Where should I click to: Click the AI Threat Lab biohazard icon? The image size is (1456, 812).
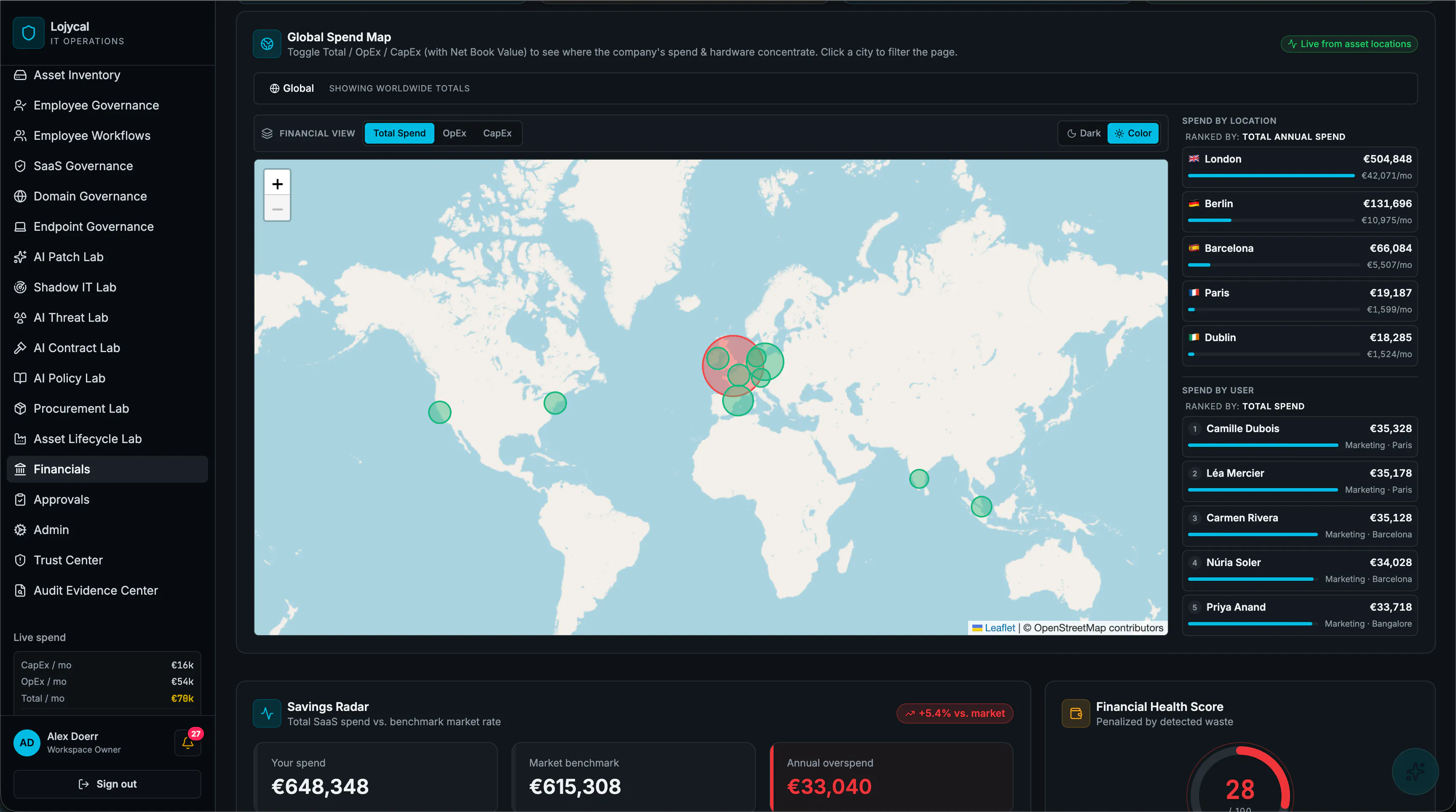(20, 318)
